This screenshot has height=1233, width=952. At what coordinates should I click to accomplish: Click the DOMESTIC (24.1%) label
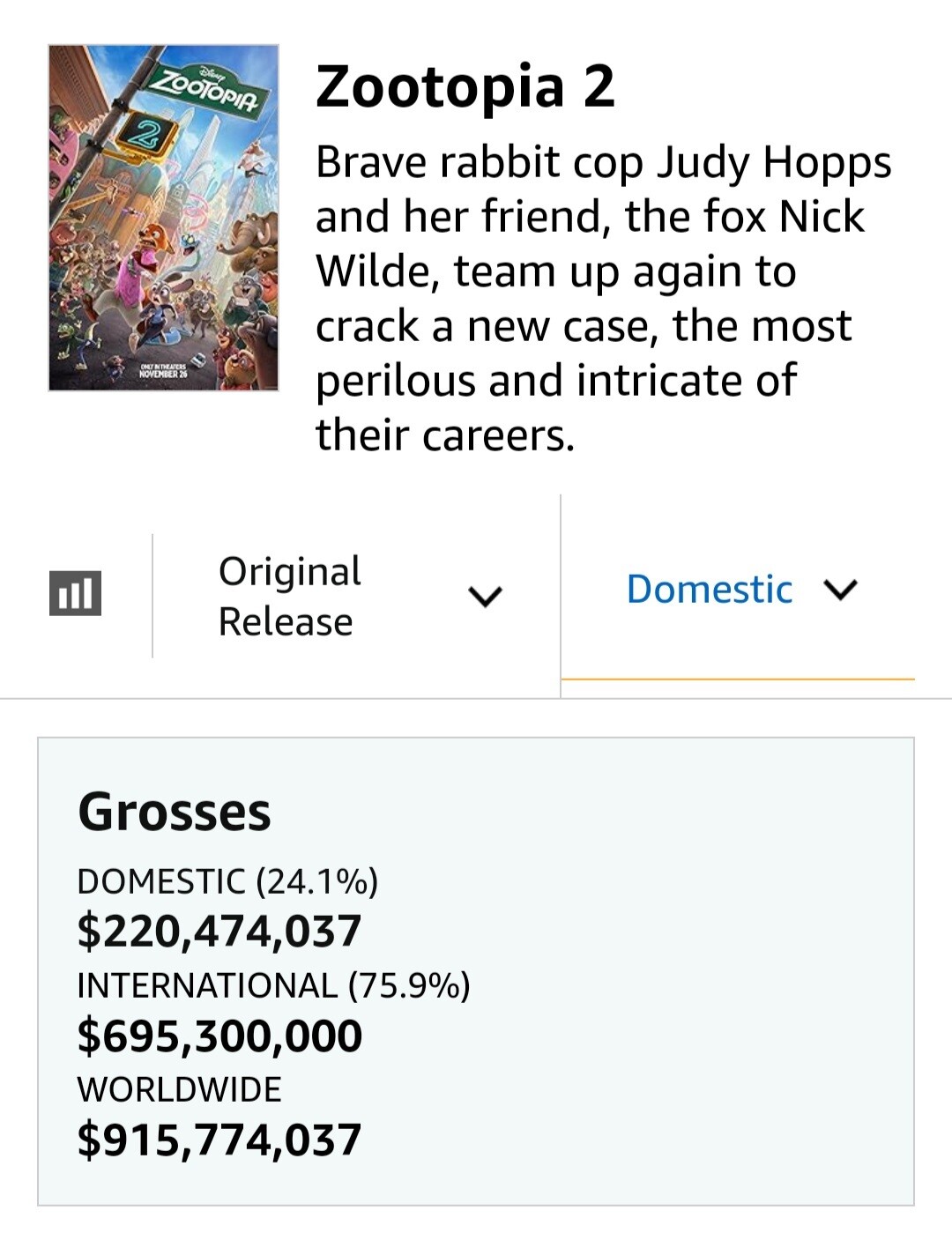point(227,881)
